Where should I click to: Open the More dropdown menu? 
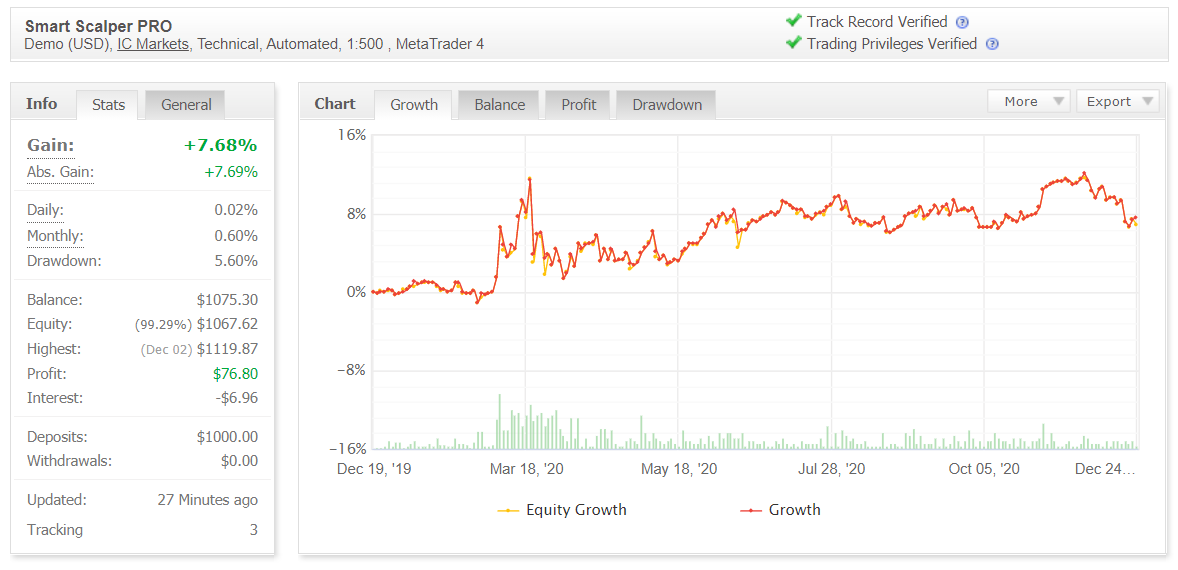[x=1028, y=101]
